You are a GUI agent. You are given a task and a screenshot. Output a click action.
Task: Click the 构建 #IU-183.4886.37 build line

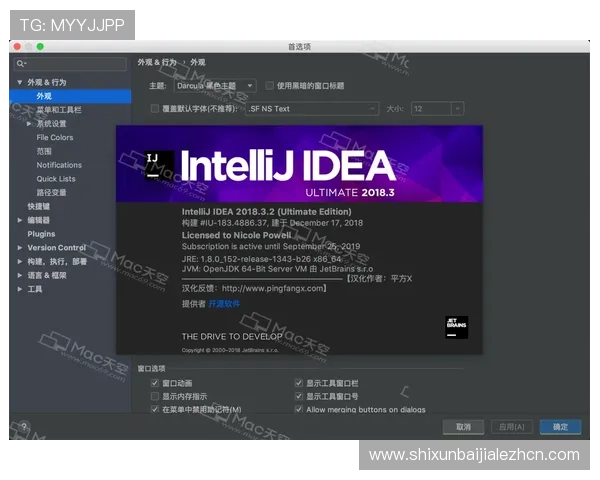pos(272,223)
